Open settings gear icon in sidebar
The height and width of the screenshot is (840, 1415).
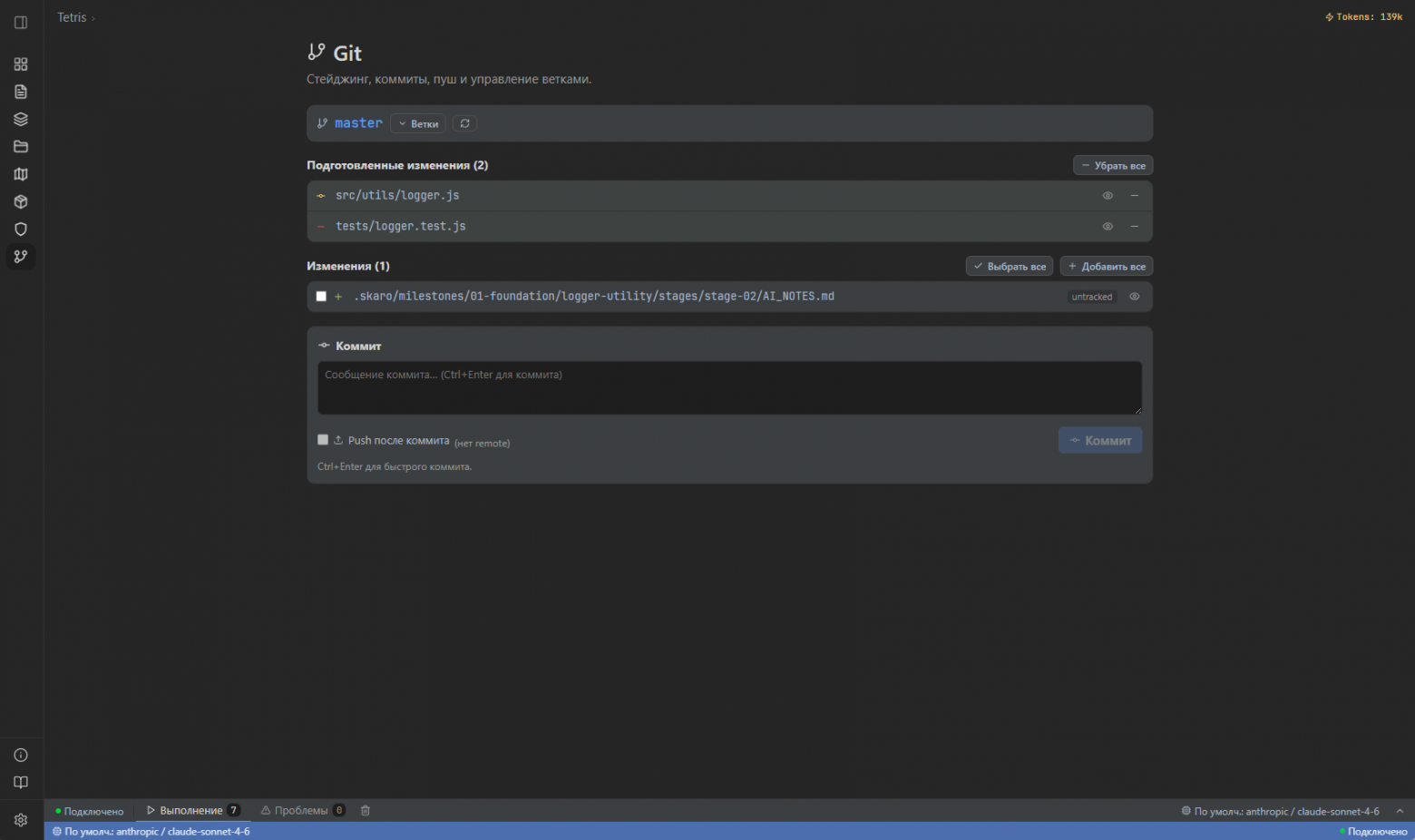pyautogui.click(x=21, y=820)
